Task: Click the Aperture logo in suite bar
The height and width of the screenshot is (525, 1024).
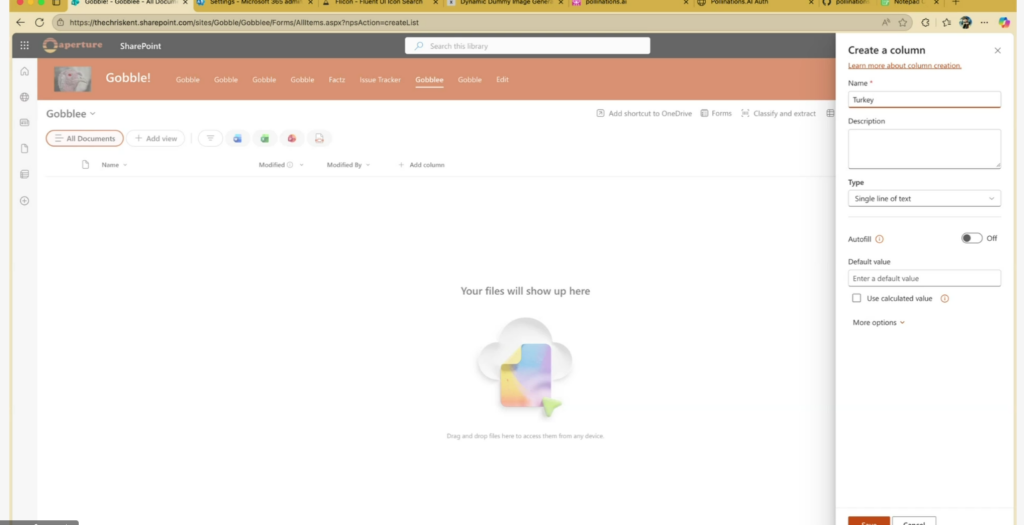Action: point(72,46)
